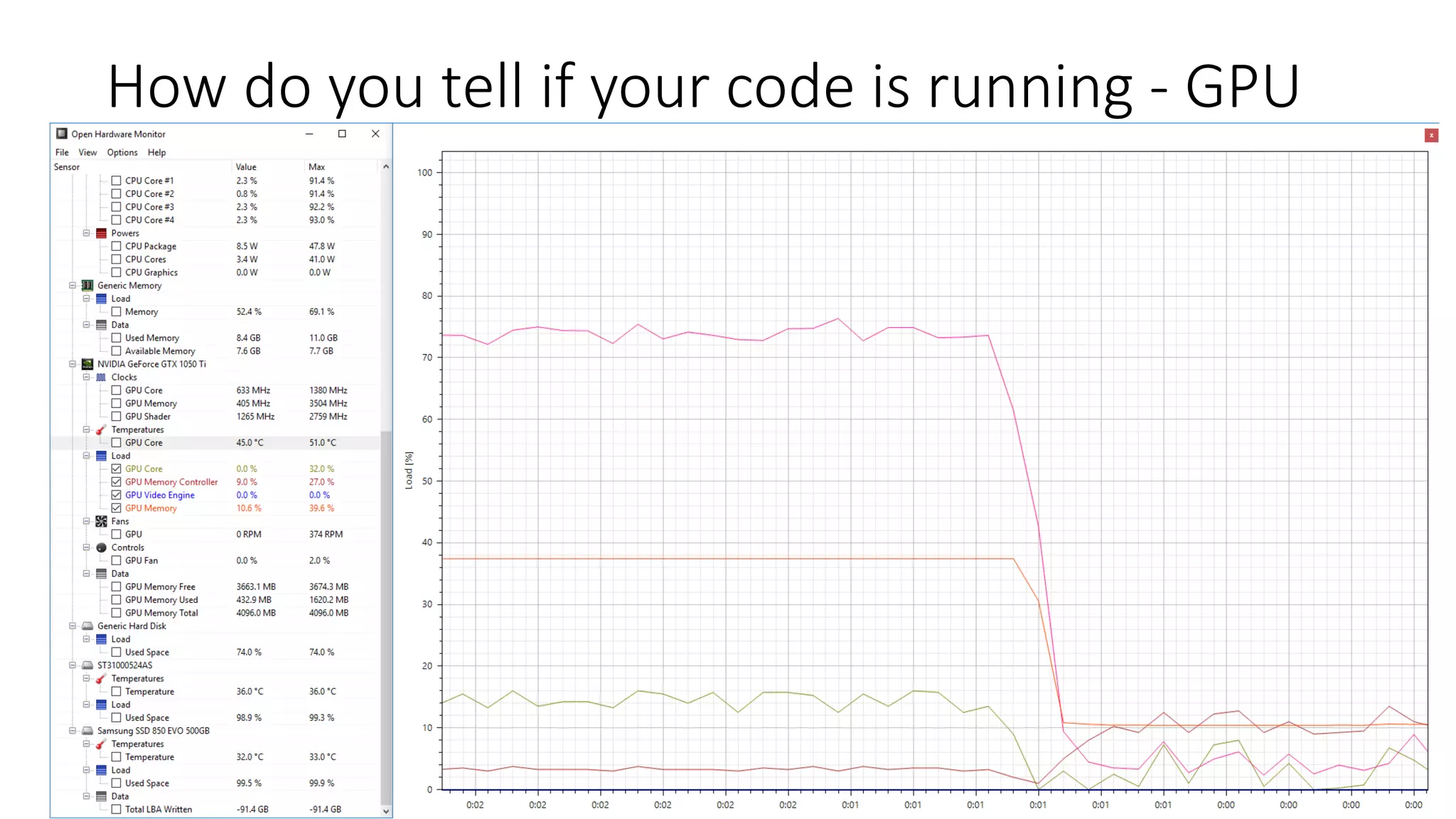Click the red Powers node icon
The height and width of the screenshot is (819, 1456).
(x=101, y=233)
